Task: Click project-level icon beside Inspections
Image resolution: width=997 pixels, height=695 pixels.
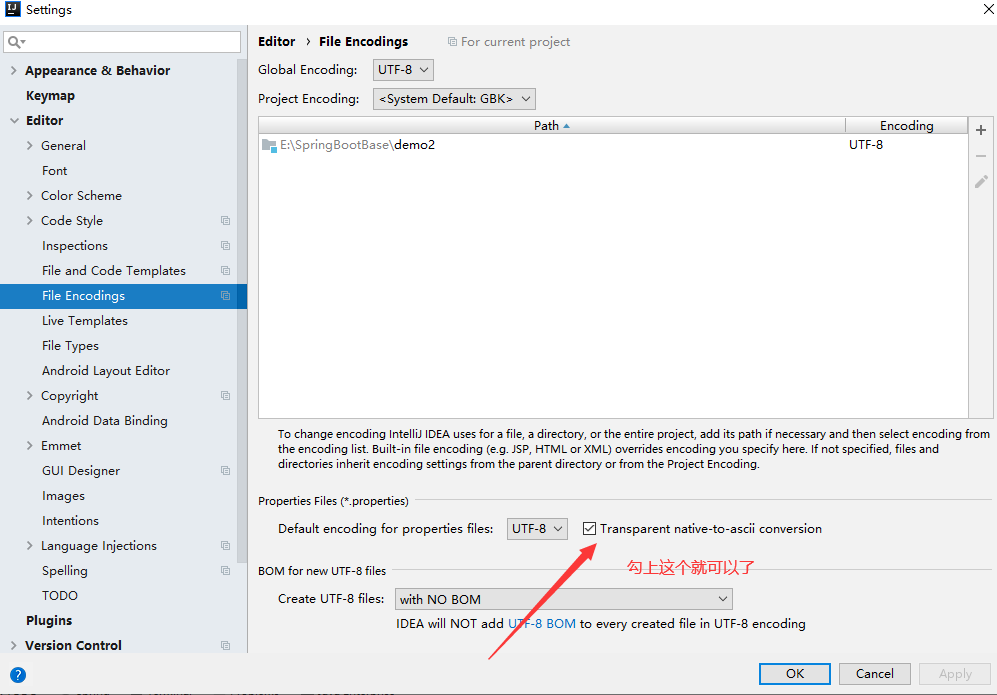Action: click(225, 245)
